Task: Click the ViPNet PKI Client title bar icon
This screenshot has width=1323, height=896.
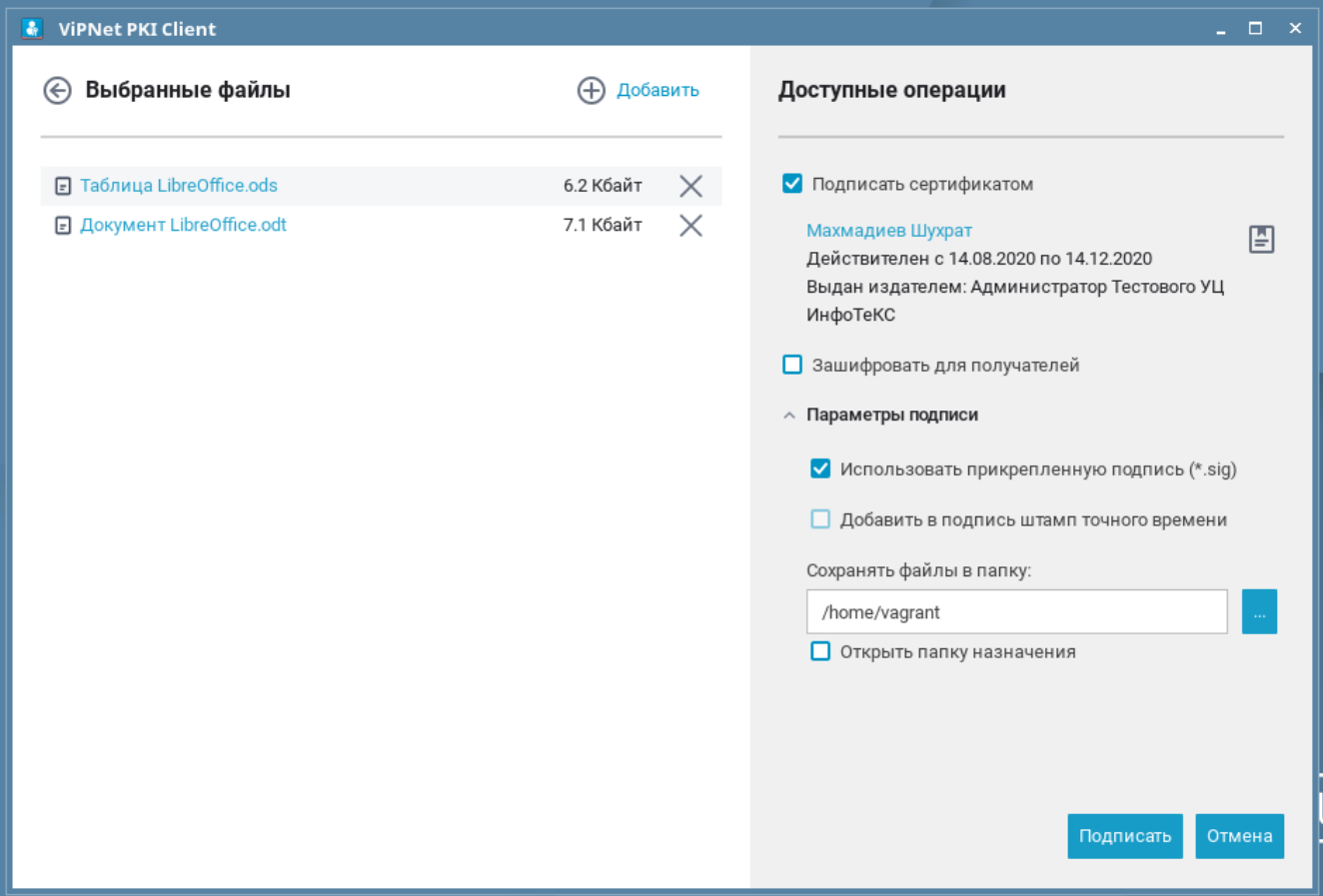Action: 32,28
